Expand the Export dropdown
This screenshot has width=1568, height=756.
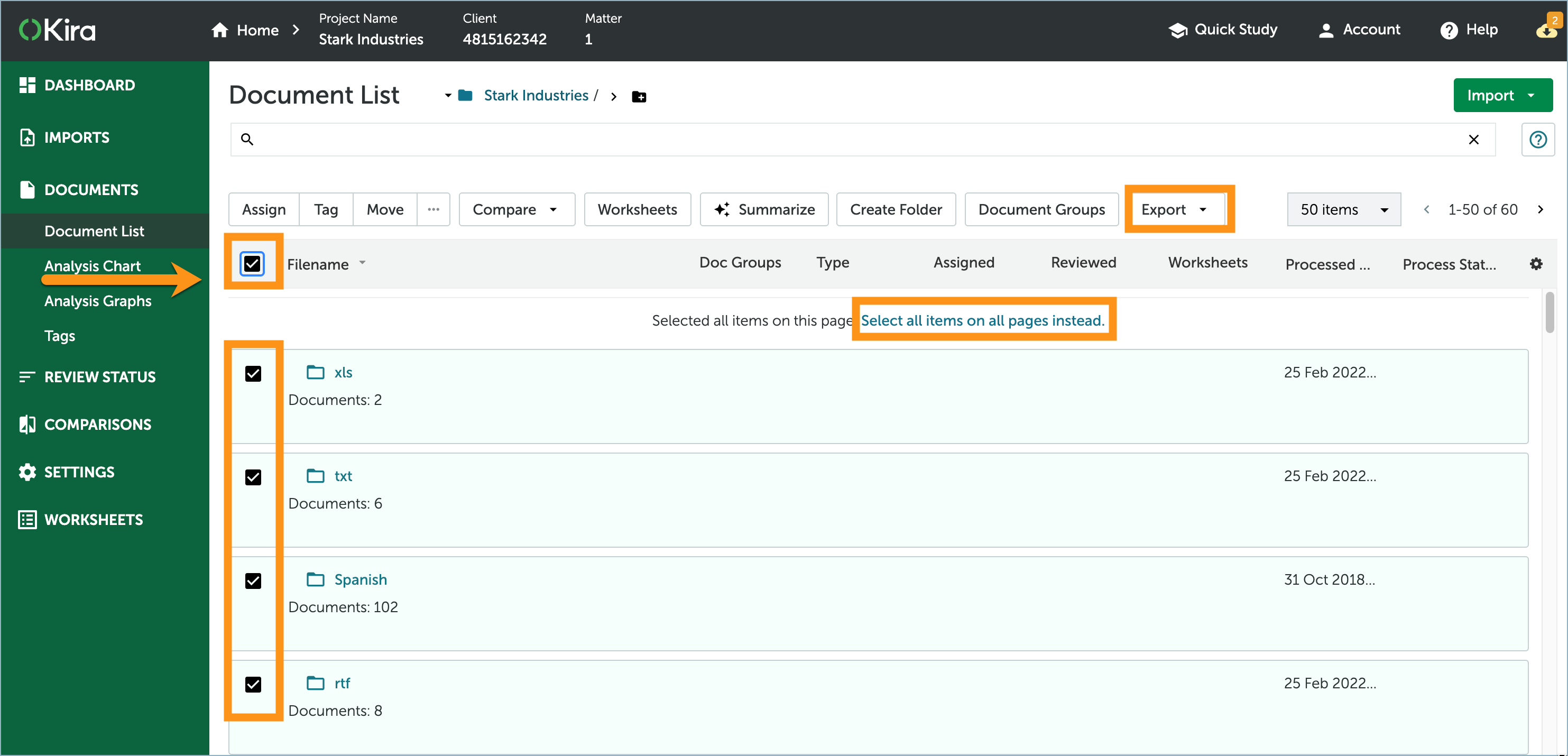1174,209
